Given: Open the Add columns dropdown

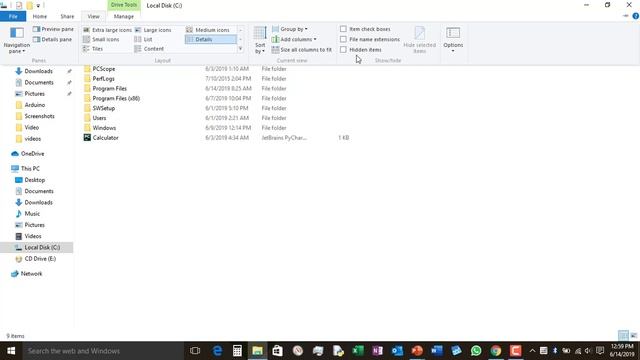Looking at the screenshot, I should coord(294,40).
